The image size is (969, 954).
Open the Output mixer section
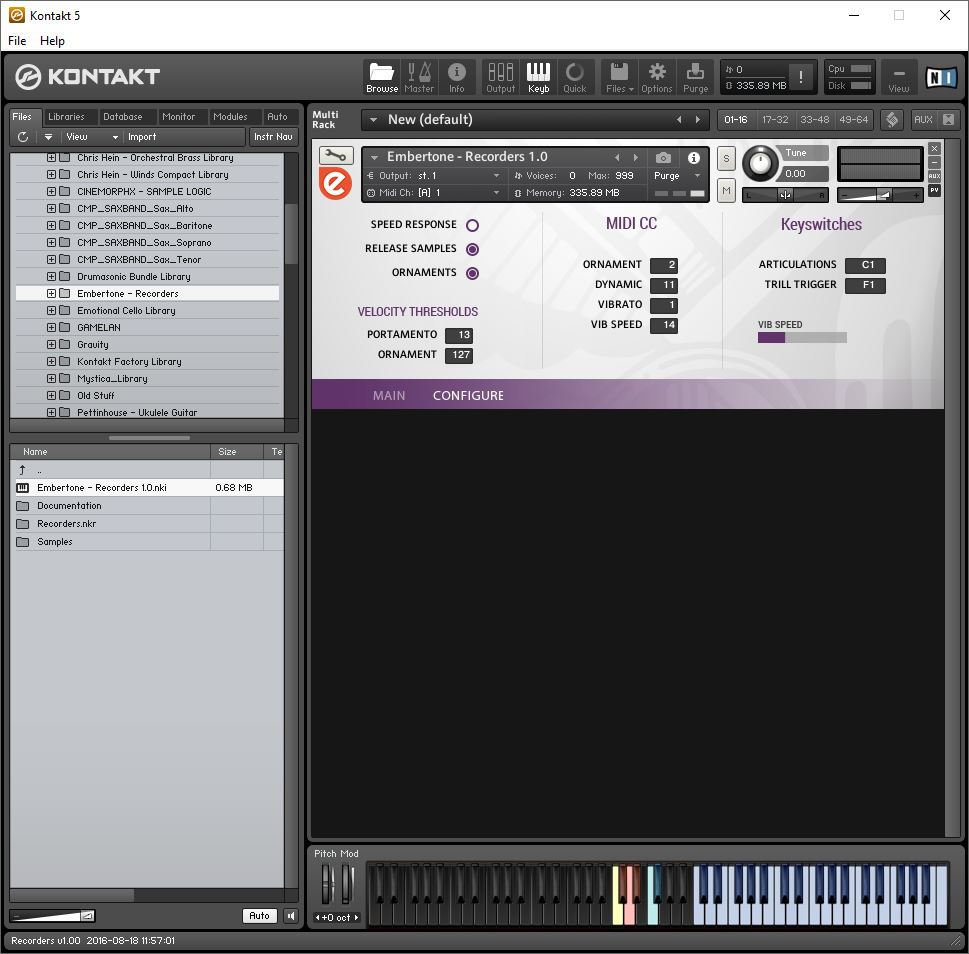point(501,77)
